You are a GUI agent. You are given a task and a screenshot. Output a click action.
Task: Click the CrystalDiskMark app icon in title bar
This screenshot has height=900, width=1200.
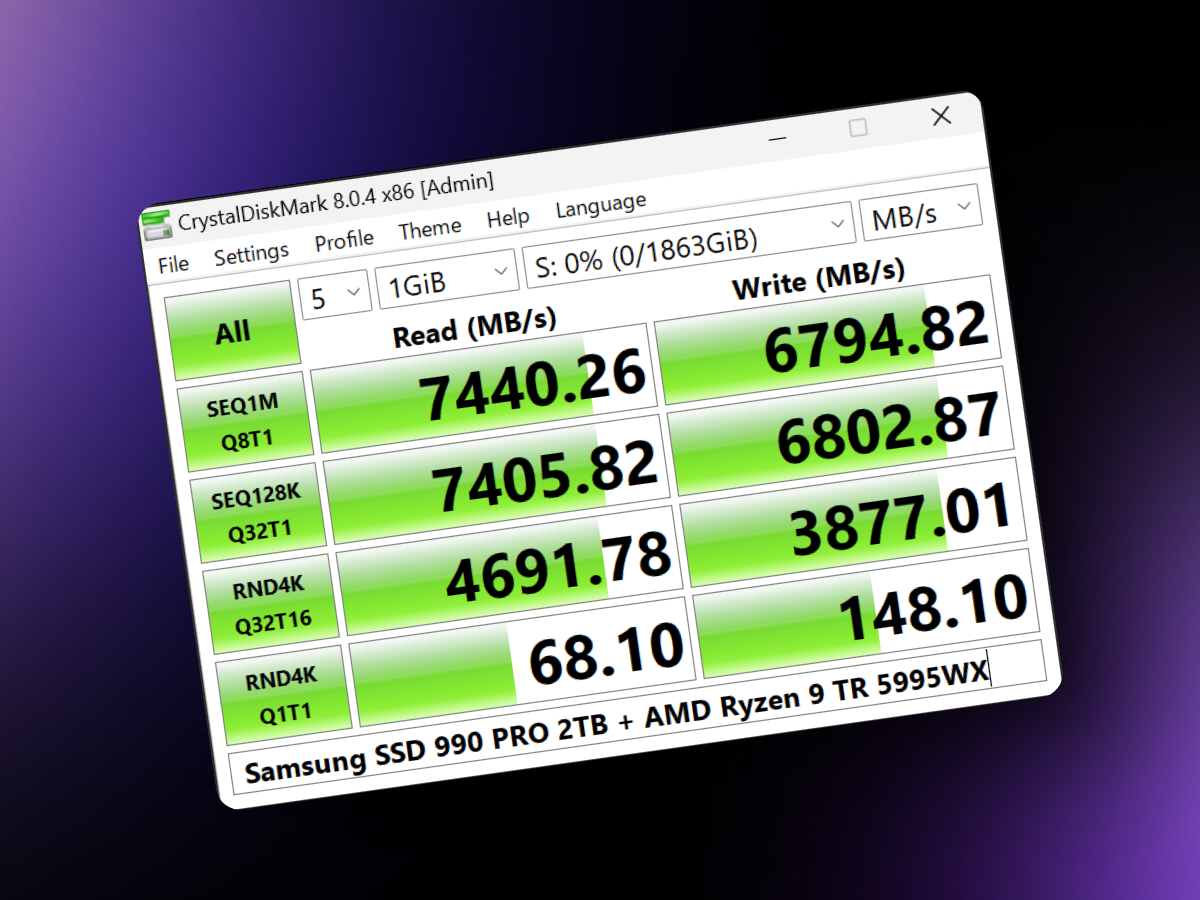156,224
